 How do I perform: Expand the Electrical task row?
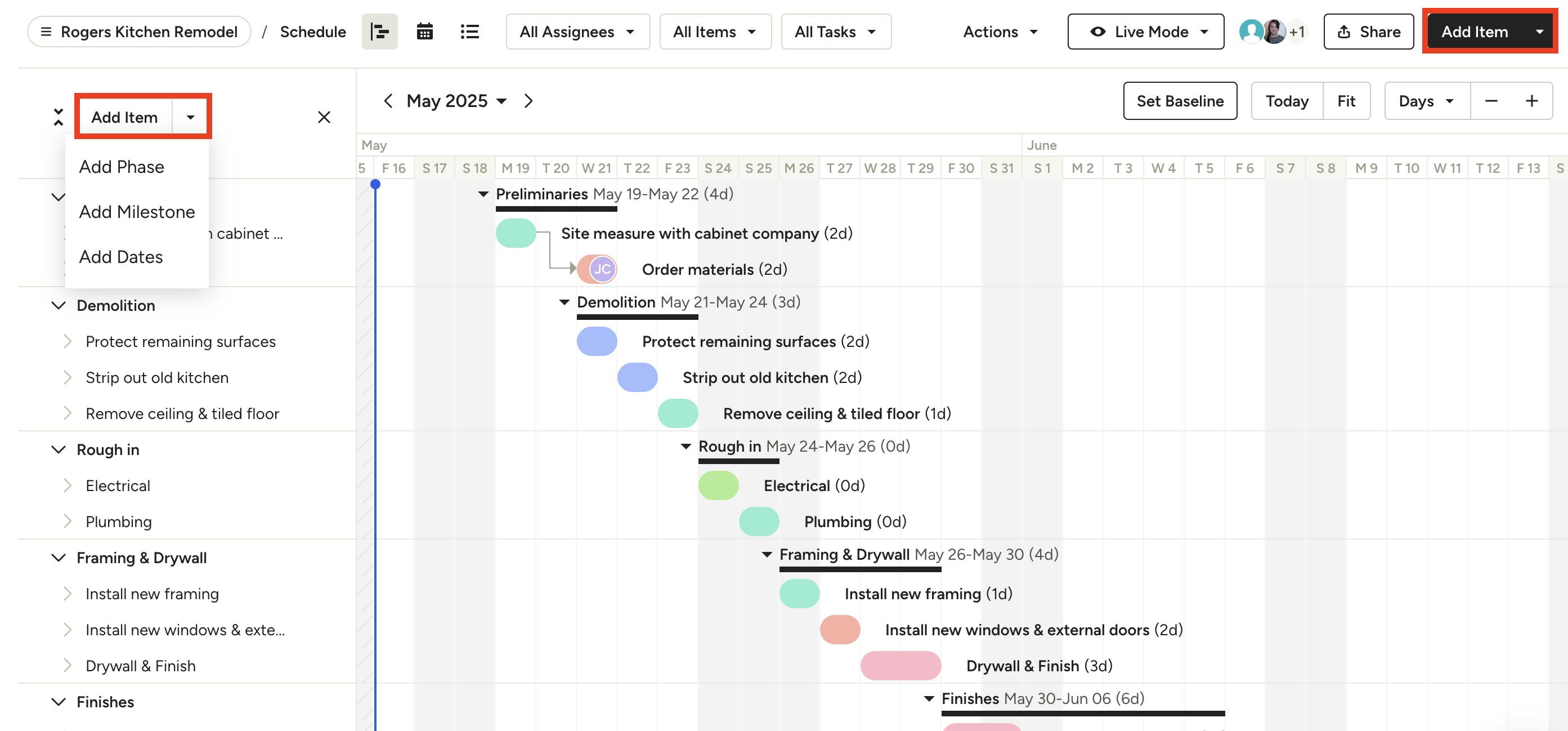[x=68, y=485]
